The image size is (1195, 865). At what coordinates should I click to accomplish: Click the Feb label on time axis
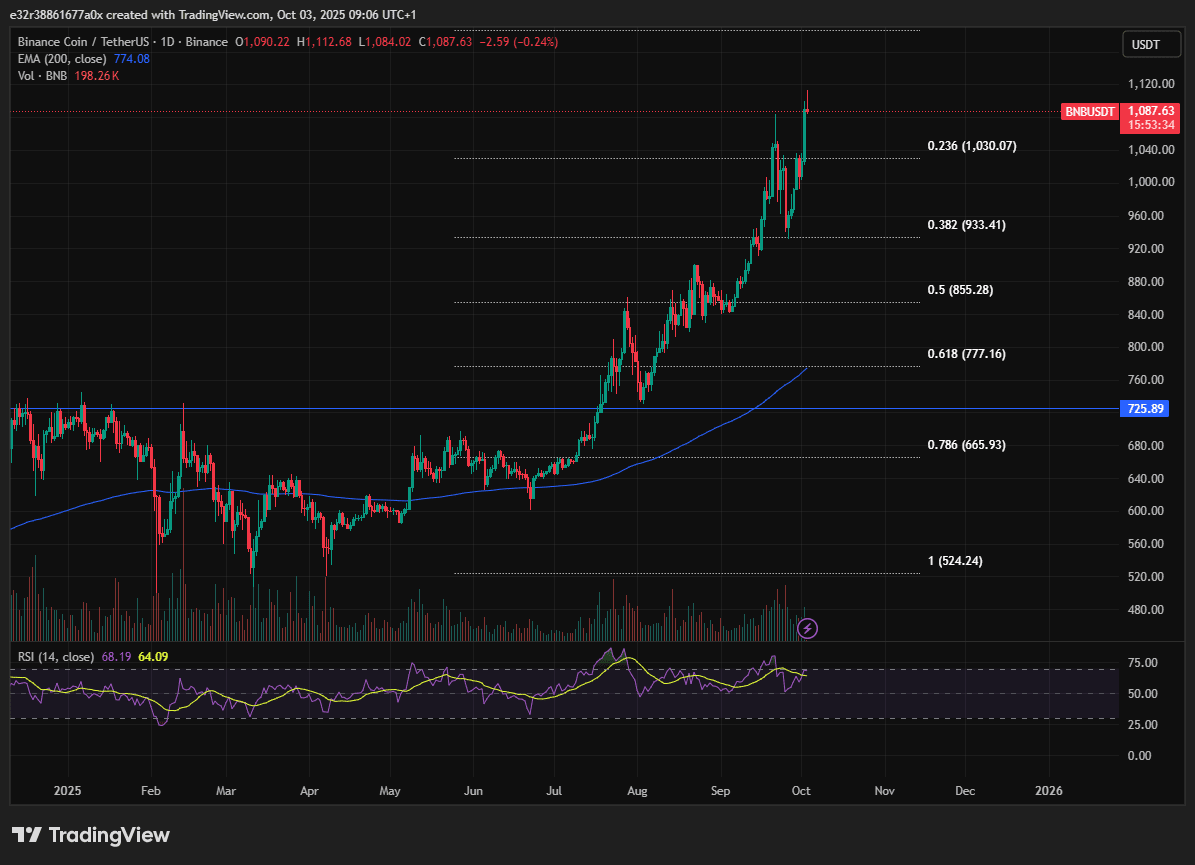[x=151, y=791]
